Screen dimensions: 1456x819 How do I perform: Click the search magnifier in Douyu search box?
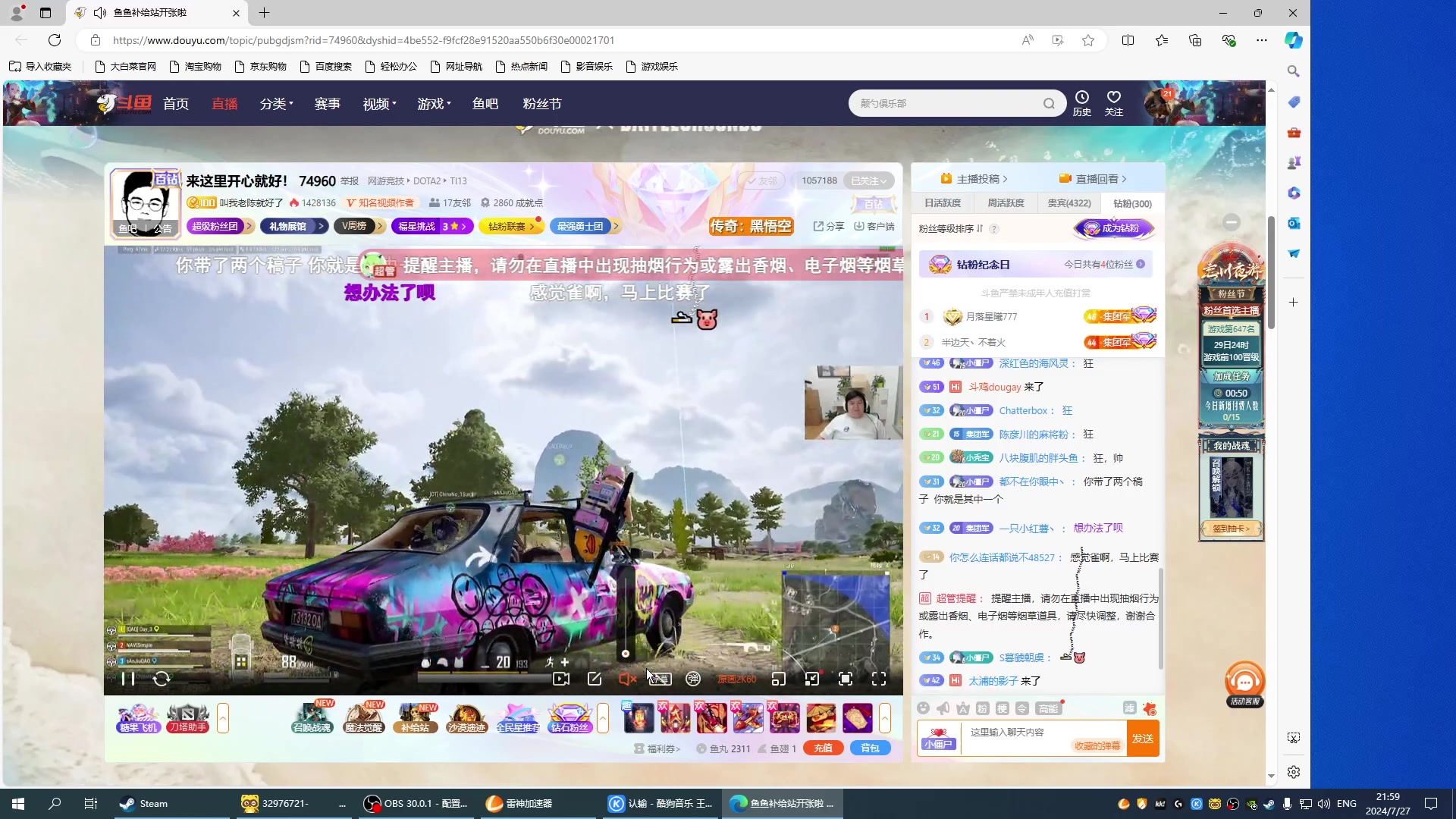pyautogui.click(x=1049, y=103)
